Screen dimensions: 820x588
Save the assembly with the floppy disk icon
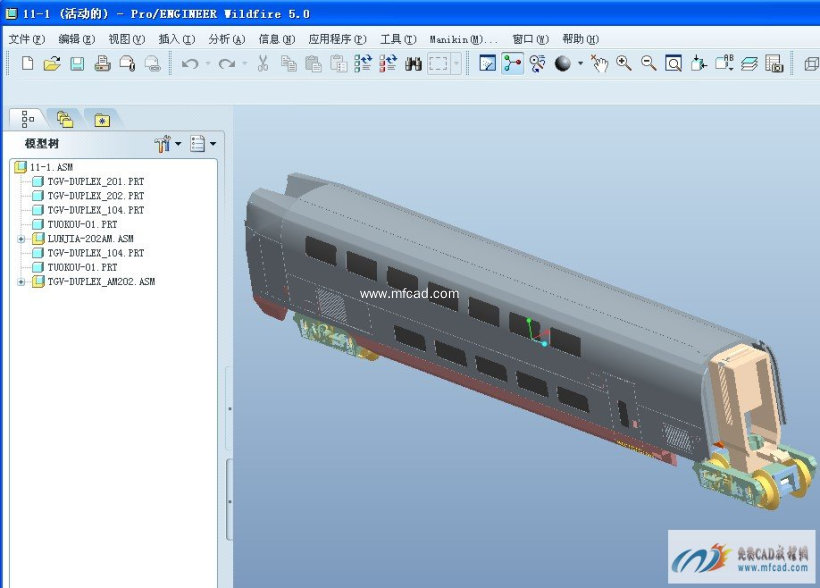click(x=77, y=64)
